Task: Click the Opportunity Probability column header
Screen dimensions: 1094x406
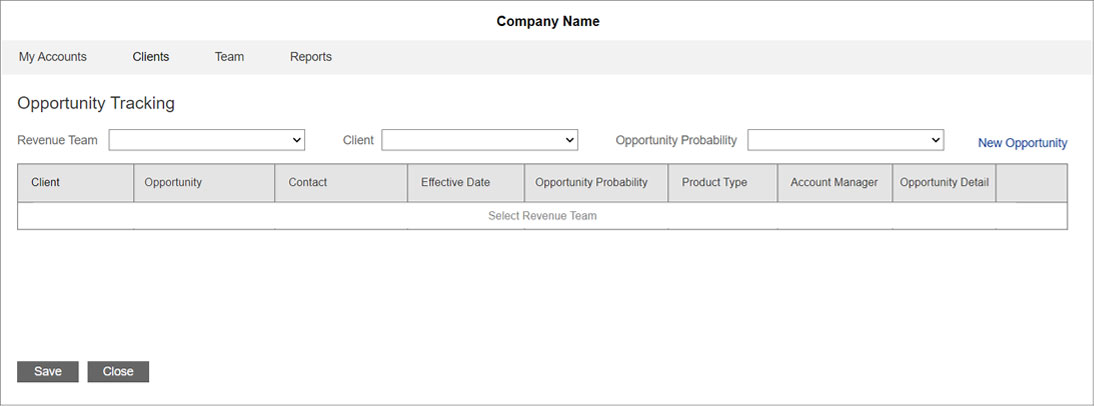Action: 591,183
